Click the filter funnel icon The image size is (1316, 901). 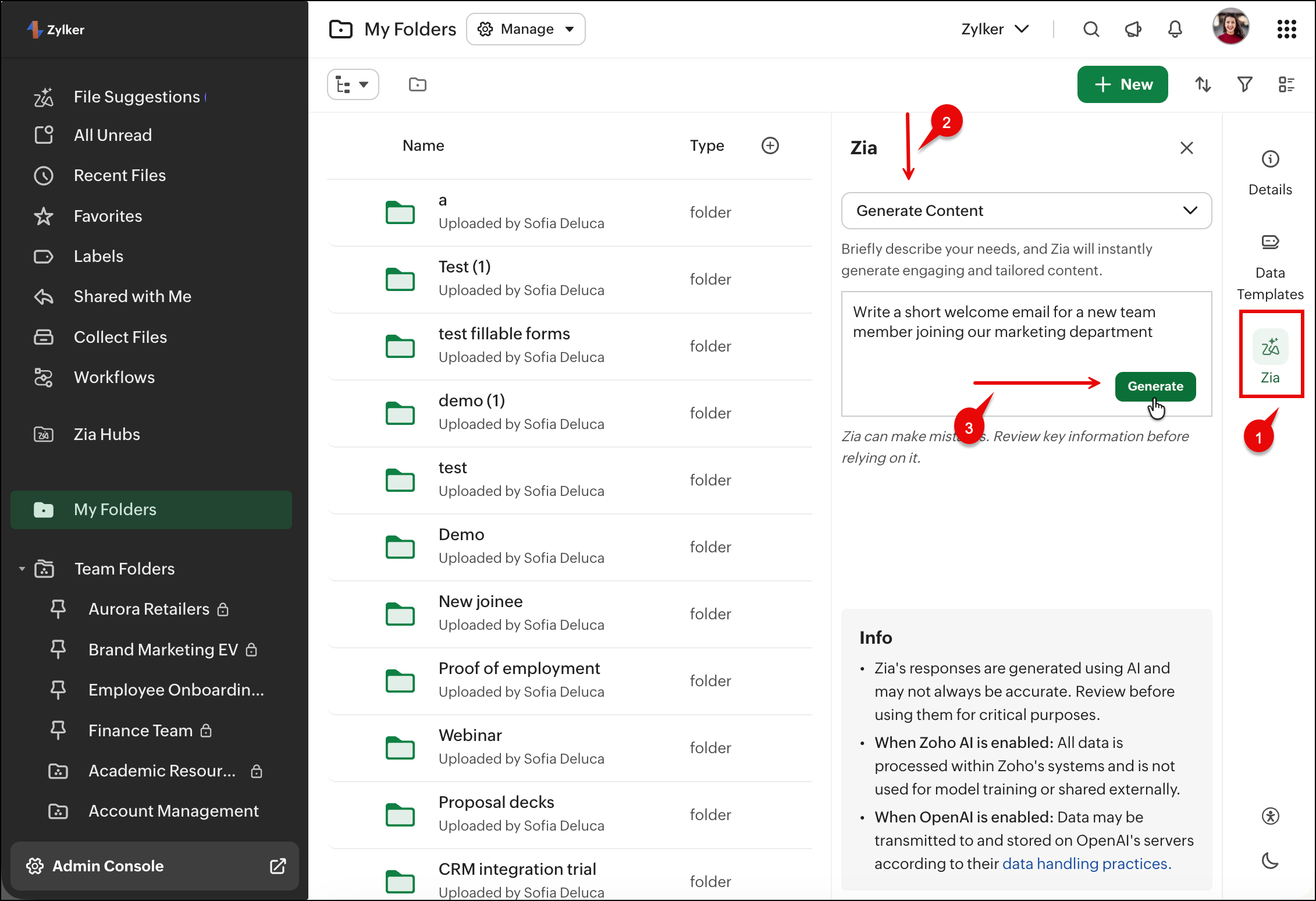coord(1244,85)
